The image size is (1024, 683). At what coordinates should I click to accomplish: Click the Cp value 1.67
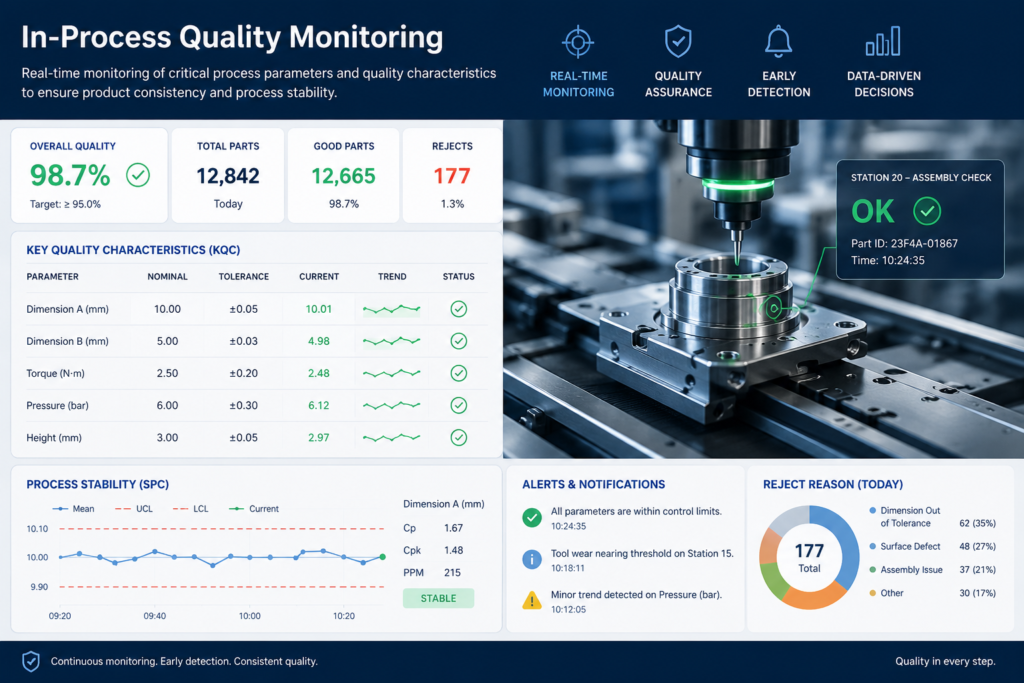453,528
